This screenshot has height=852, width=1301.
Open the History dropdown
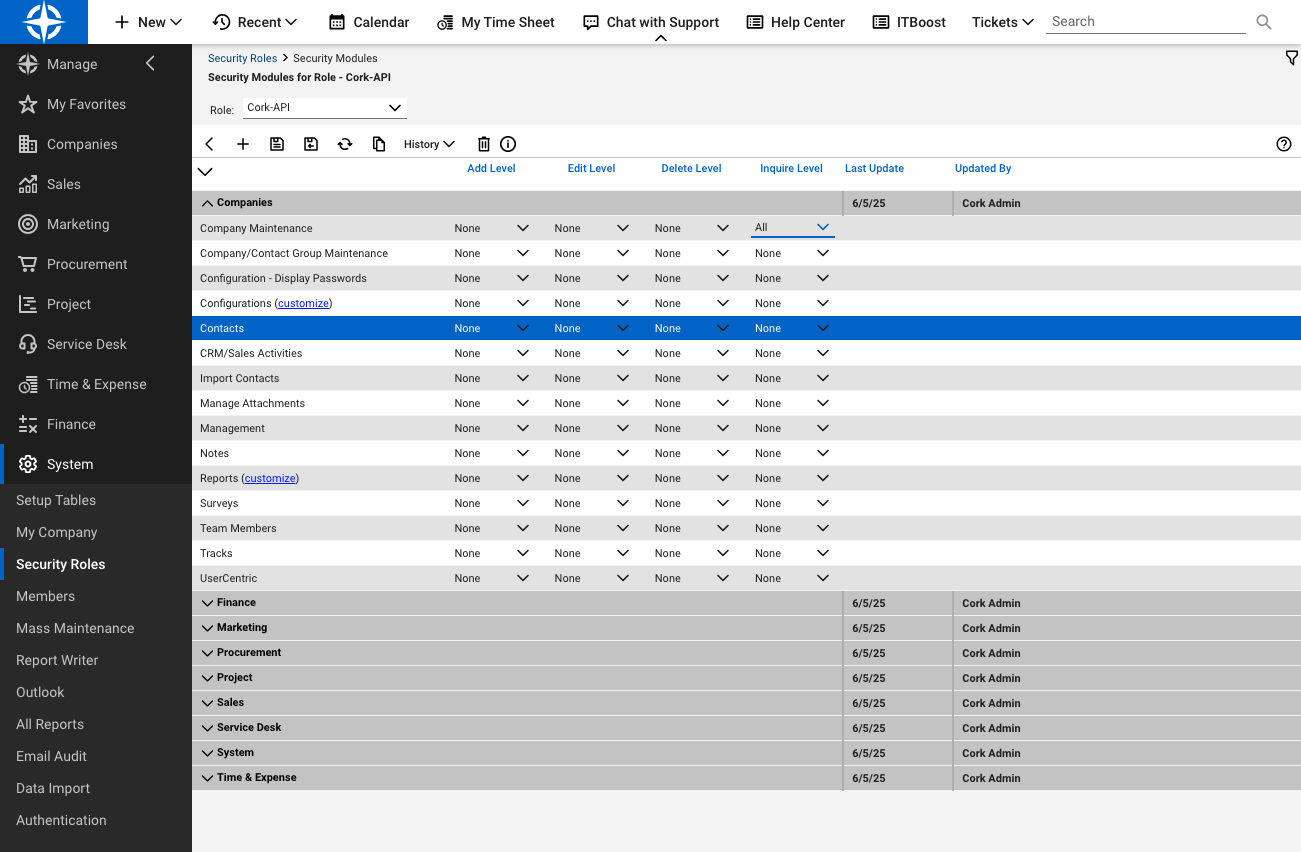429,144
